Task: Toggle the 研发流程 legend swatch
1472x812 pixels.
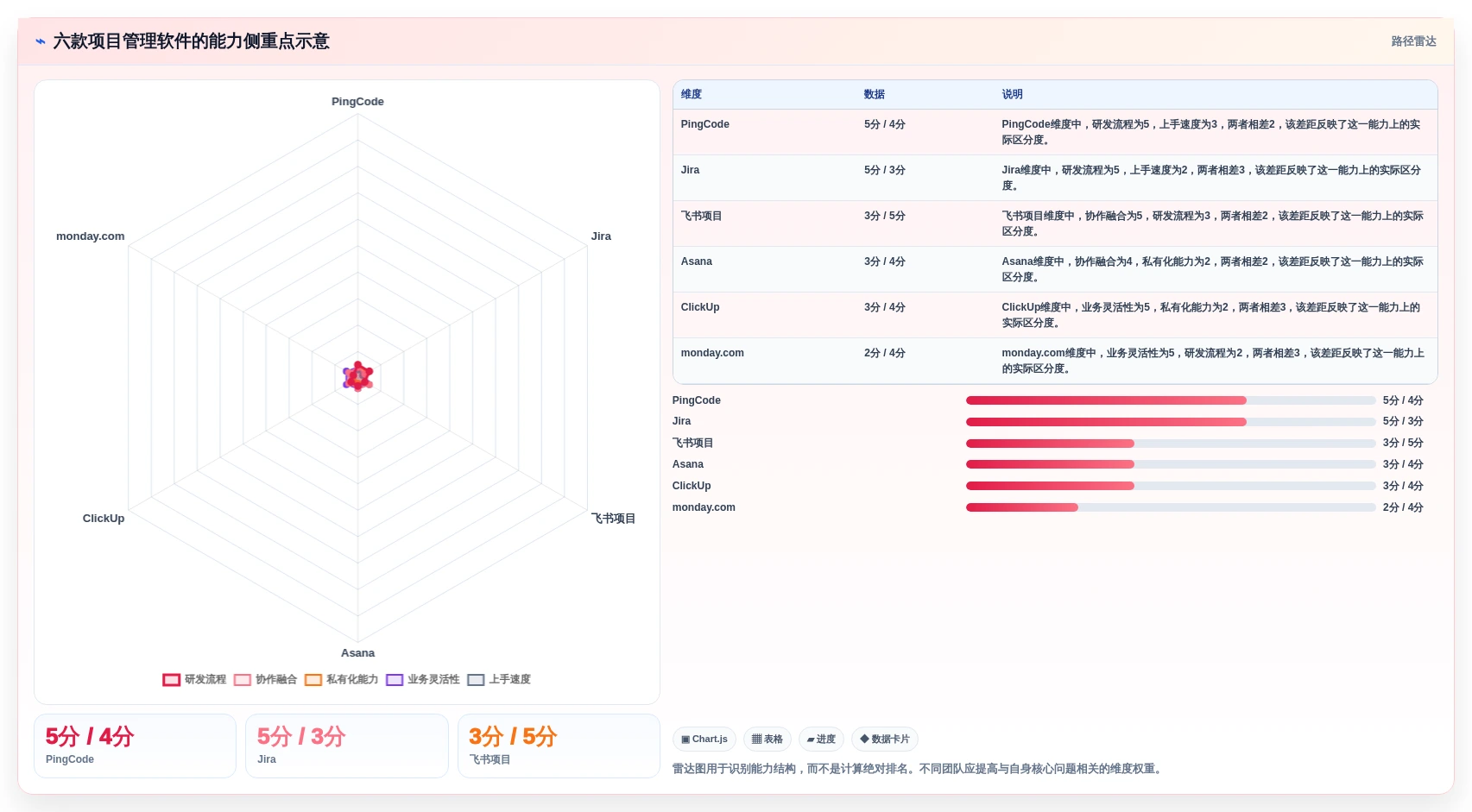Action: point(172,680)
